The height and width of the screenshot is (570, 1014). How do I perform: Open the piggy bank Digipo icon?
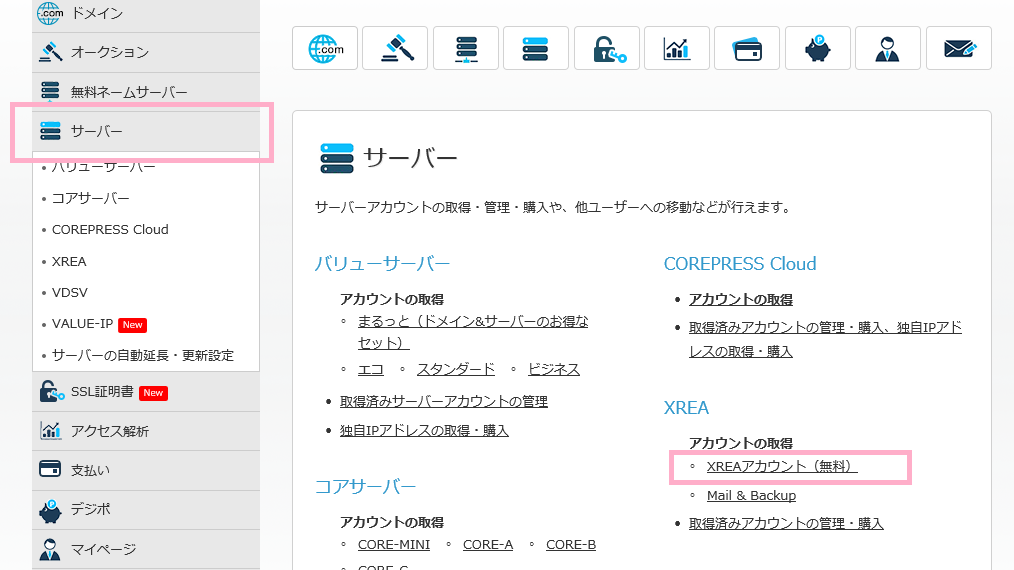pyautogui.click(x=818, y=48)
